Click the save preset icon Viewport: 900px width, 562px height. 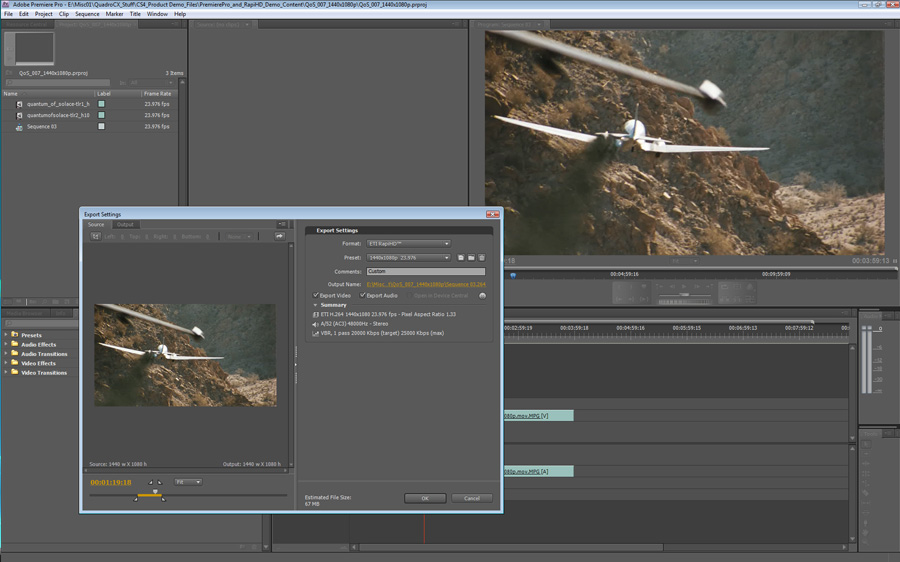pyautogui.click(x=461, y=258)
